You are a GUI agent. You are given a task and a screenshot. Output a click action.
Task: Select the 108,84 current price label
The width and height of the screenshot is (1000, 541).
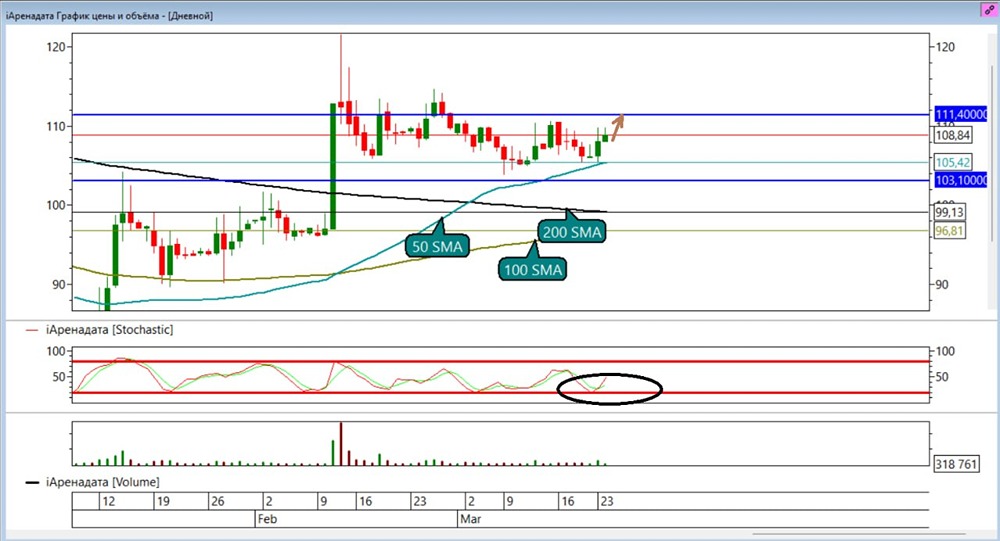[x=953, y=135]
